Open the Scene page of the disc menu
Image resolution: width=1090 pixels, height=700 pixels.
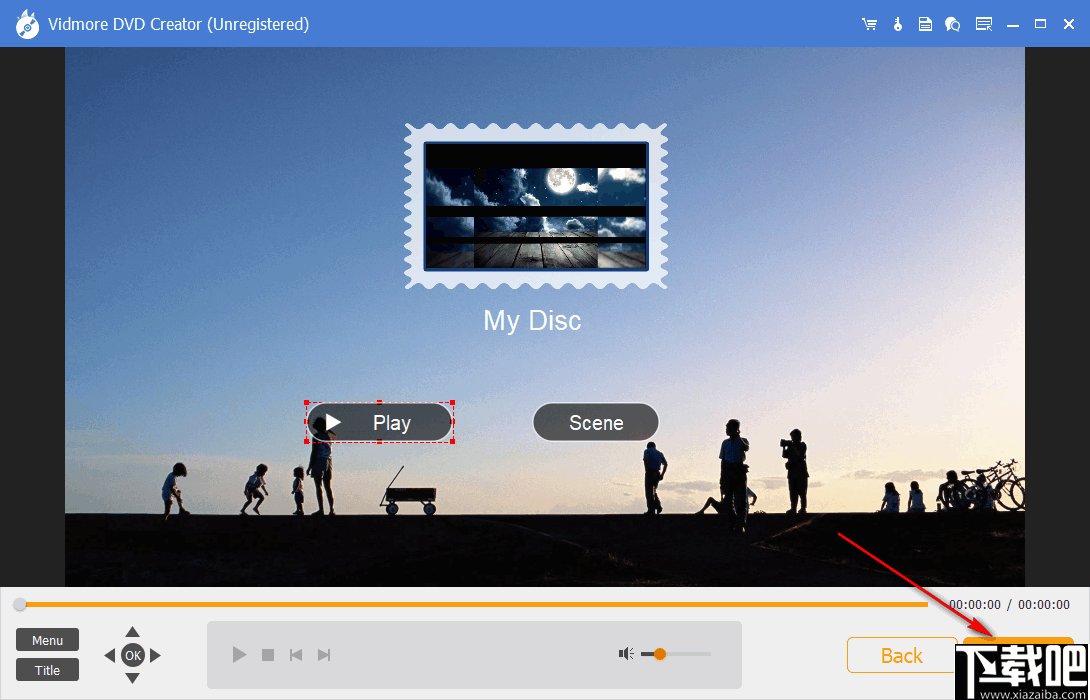click(x=596, y=422)
